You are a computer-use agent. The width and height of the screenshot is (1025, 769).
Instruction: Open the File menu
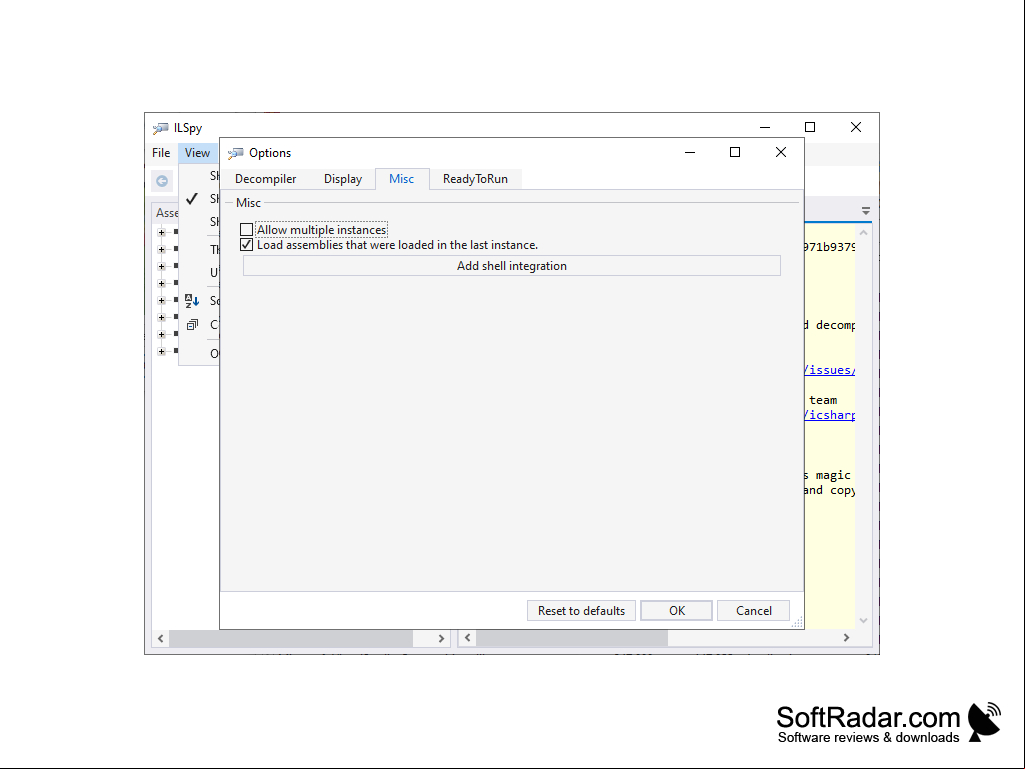[x=161, y=153]
